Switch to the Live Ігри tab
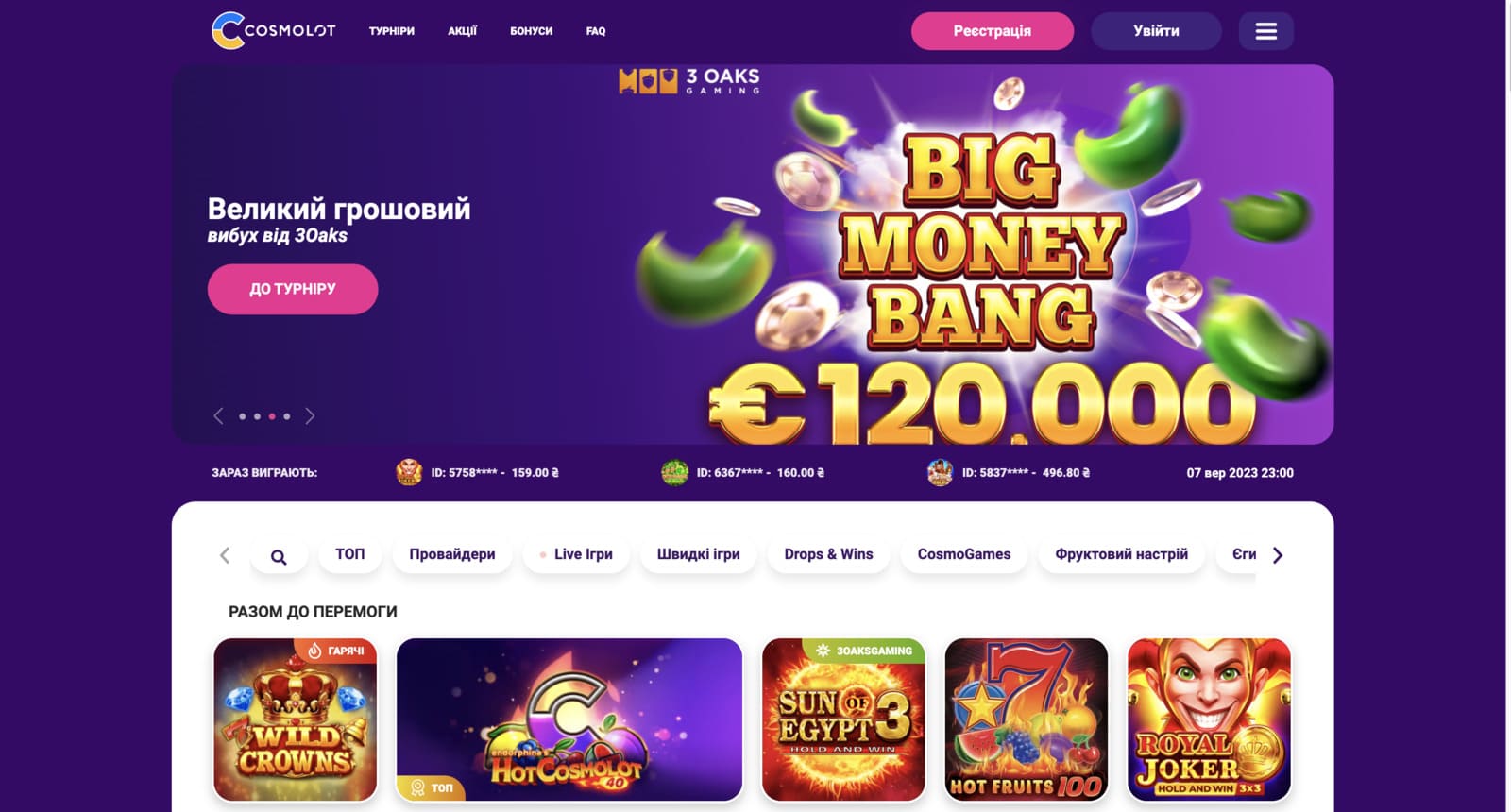 click(576, 554)
